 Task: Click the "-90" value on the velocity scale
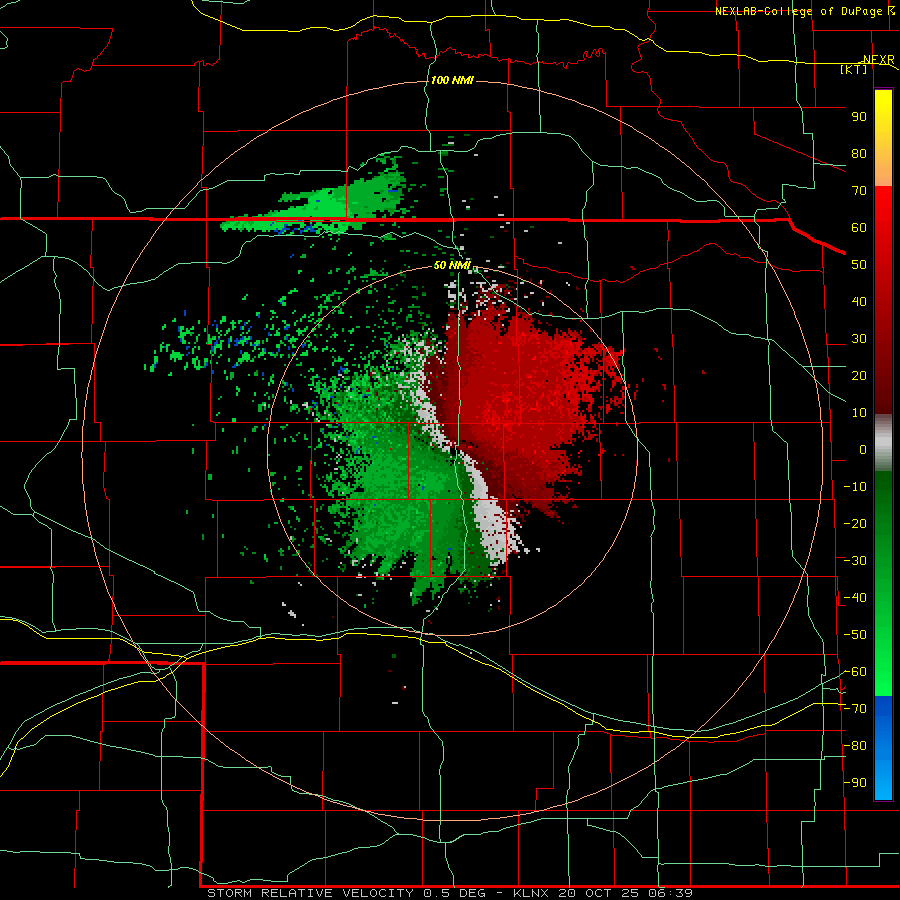pyautogui.click(x=855, y=783)
